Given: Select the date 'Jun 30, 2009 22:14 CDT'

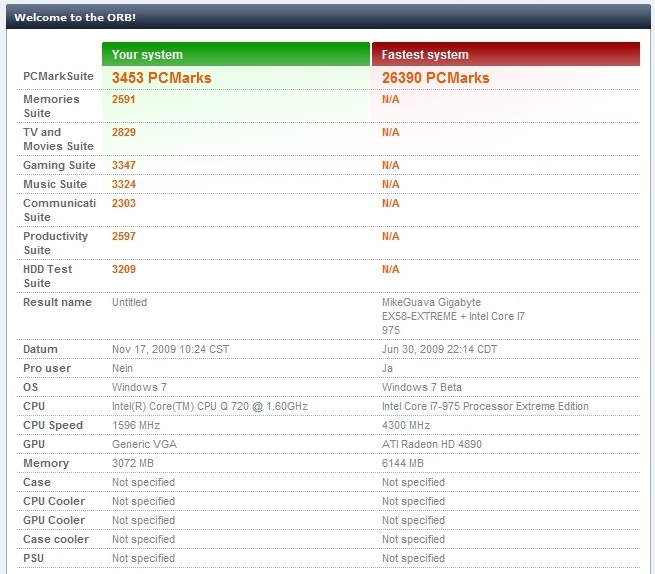Looking at the screenshot, I should [439, 349].
